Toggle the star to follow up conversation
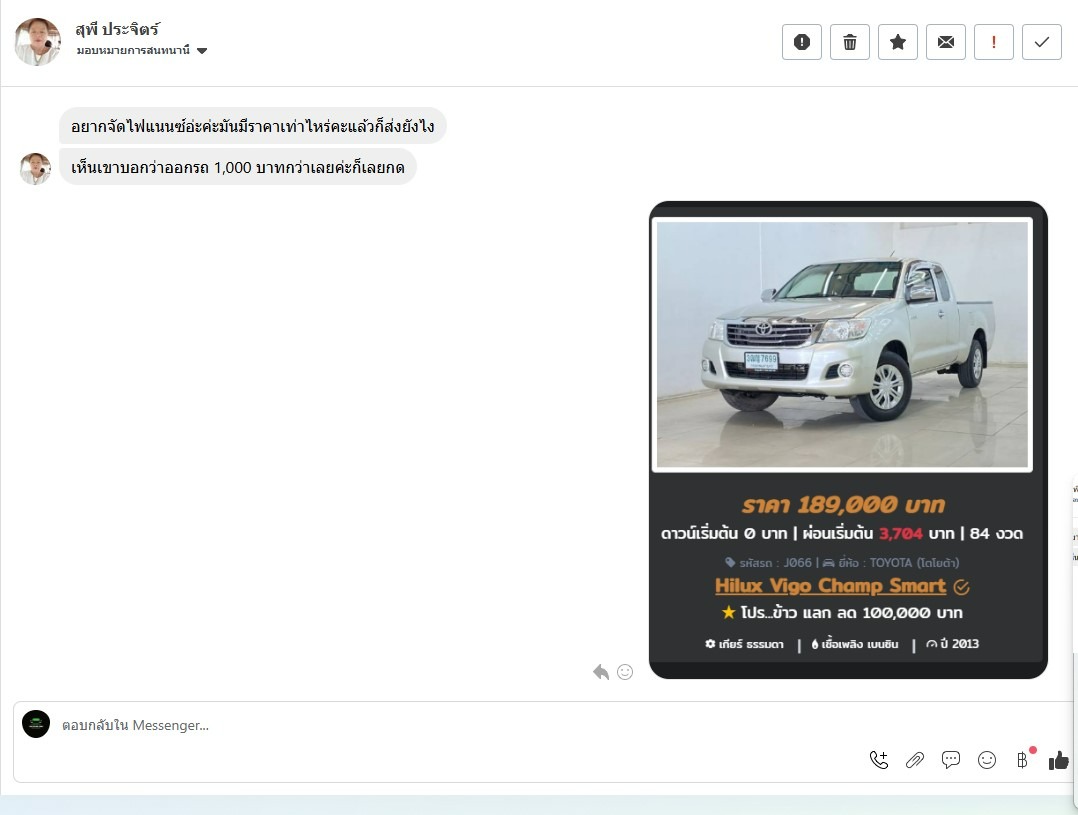Viewport: 1078px width, 815px height. click(x=897, y=42)
